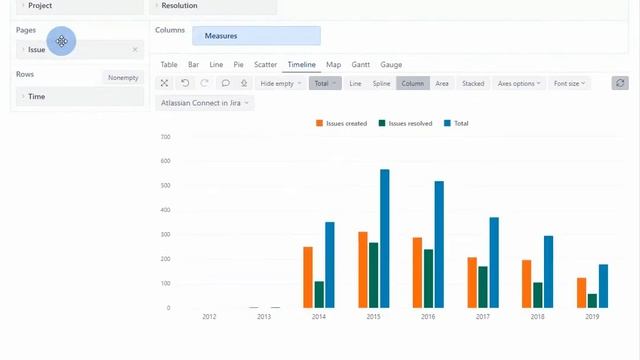The width and height of the screenshot is (640, 360).
Task: Switch to the Gantt chart tab
Action: [360, 64]
